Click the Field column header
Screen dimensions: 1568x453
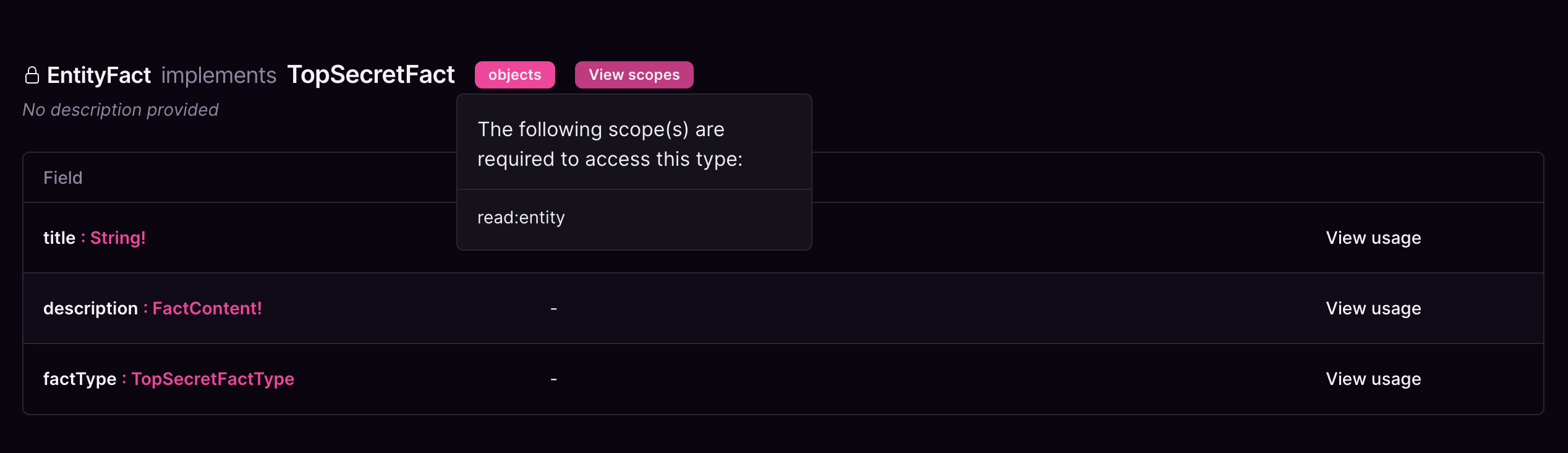click(x=63, y=178)
